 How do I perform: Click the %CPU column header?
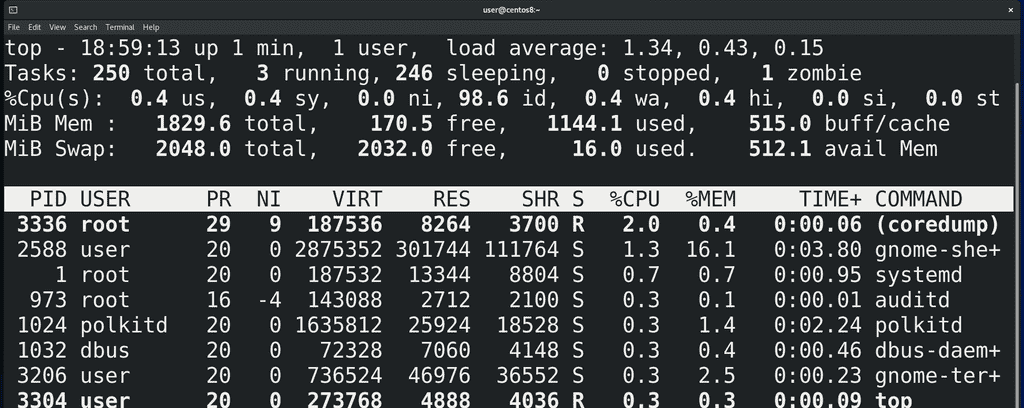pos(634,199)
